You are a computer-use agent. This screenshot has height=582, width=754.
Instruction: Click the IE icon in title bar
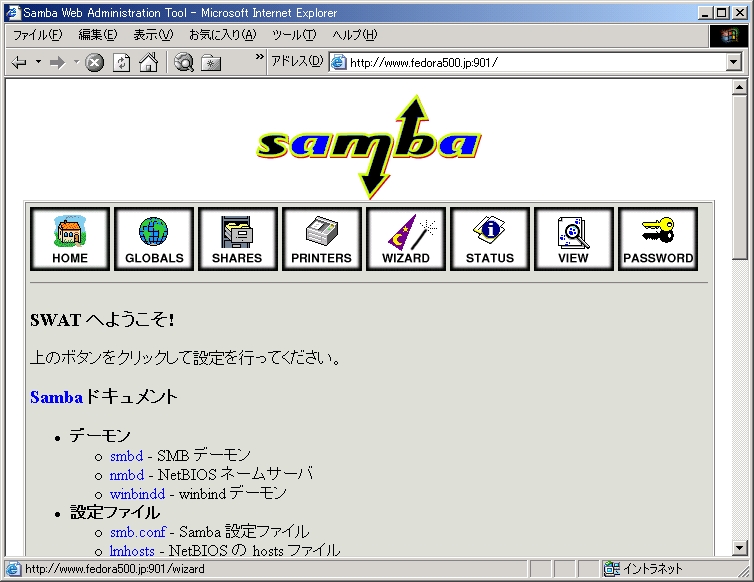click(x=13, y=13)
